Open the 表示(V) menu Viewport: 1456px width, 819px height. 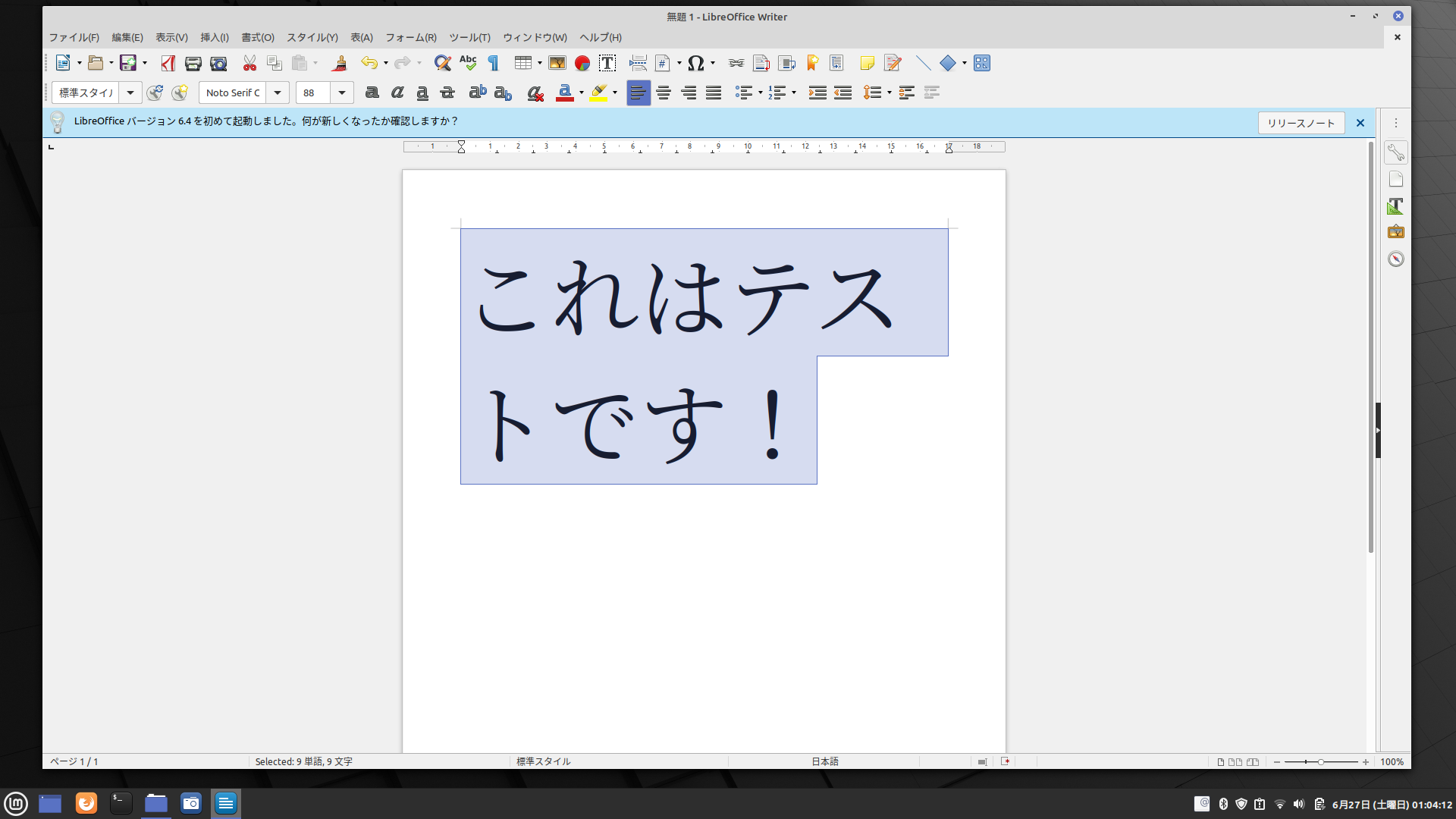(x=172, y=37)
